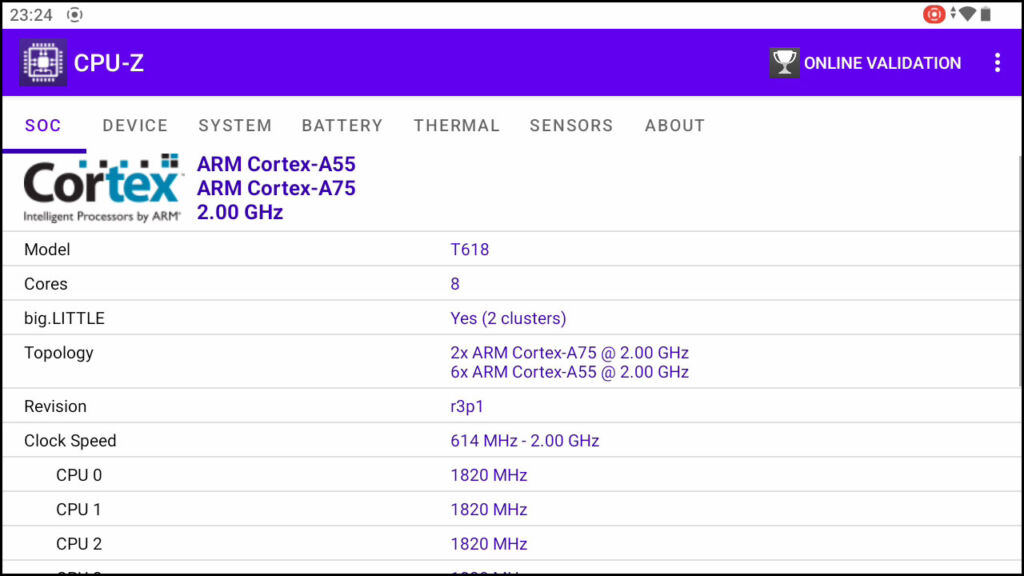Tap the Clock Speed row
Image resolution: width=1024 pixels, height=576 pixels.
[512, 441]
